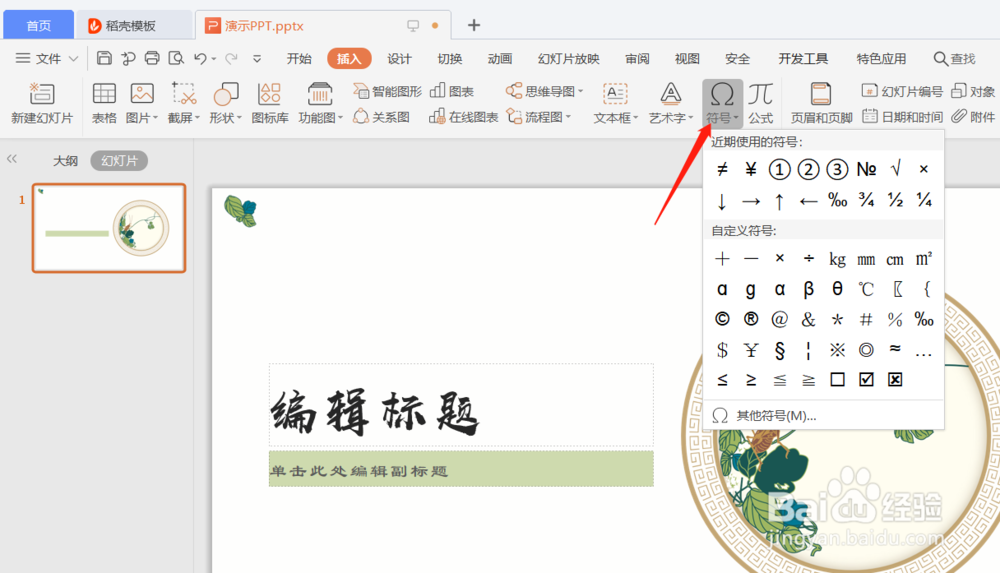Click the print preview icon
The width and height of the screenshot is (1000, 573).
(175, 58)
